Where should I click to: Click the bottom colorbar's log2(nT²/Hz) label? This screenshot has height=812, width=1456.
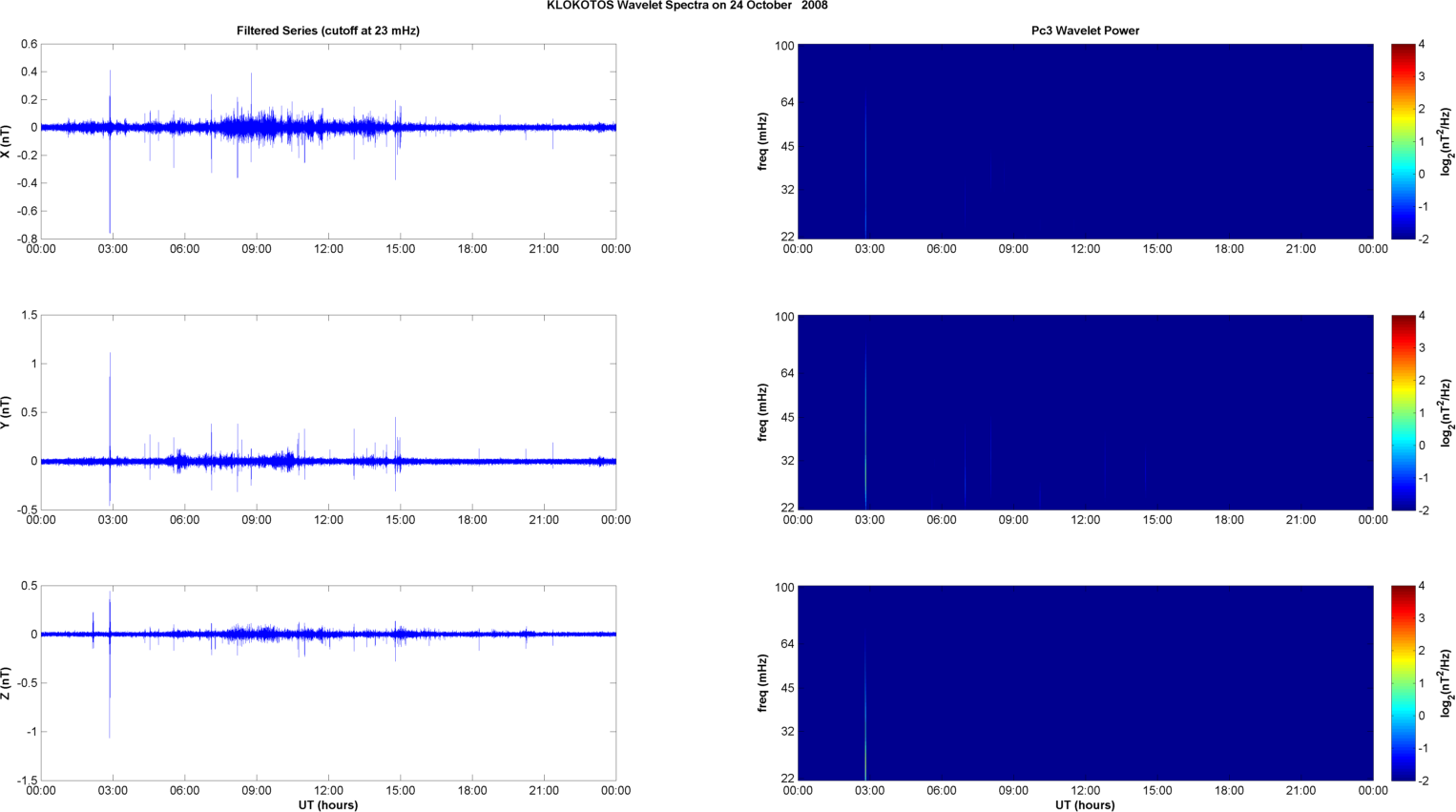tap(1446, 683)
